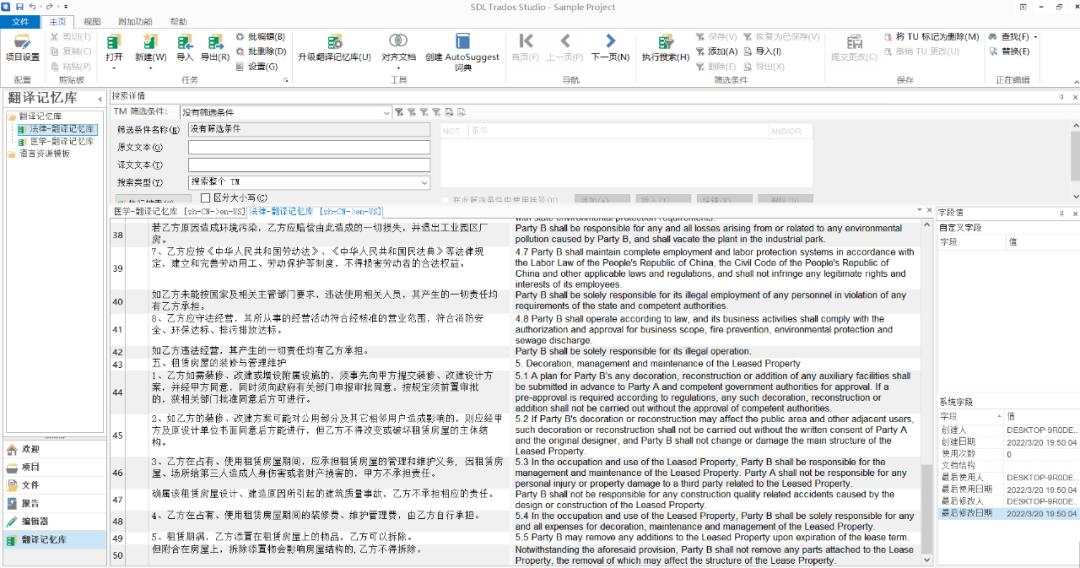Viewport: 1080px width, 568px height.
Task: Click the 打开 open translation memory icon
Action: click(114, 43)
